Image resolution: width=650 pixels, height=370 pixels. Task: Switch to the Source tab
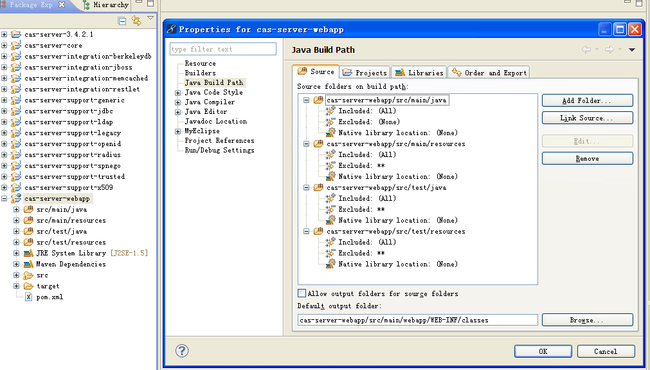[316, 72]
